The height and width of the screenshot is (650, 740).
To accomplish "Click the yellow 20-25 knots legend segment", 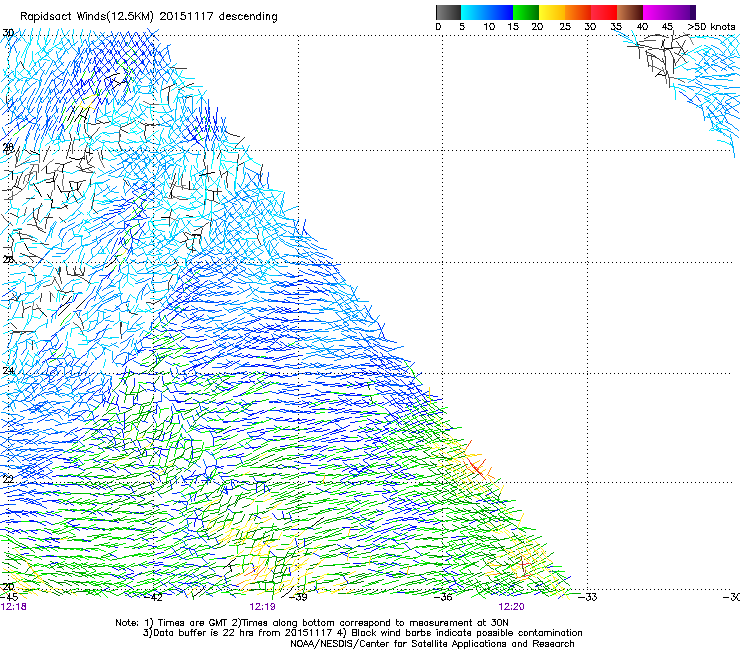I will 552,12.
